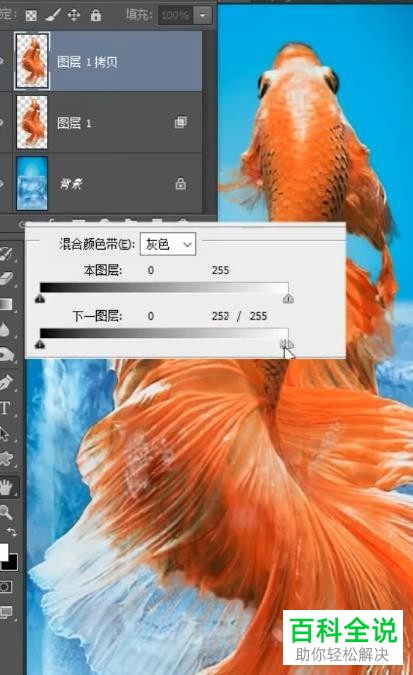Select the Type tool
Screen dimensions: 413x675
[5, 408]
